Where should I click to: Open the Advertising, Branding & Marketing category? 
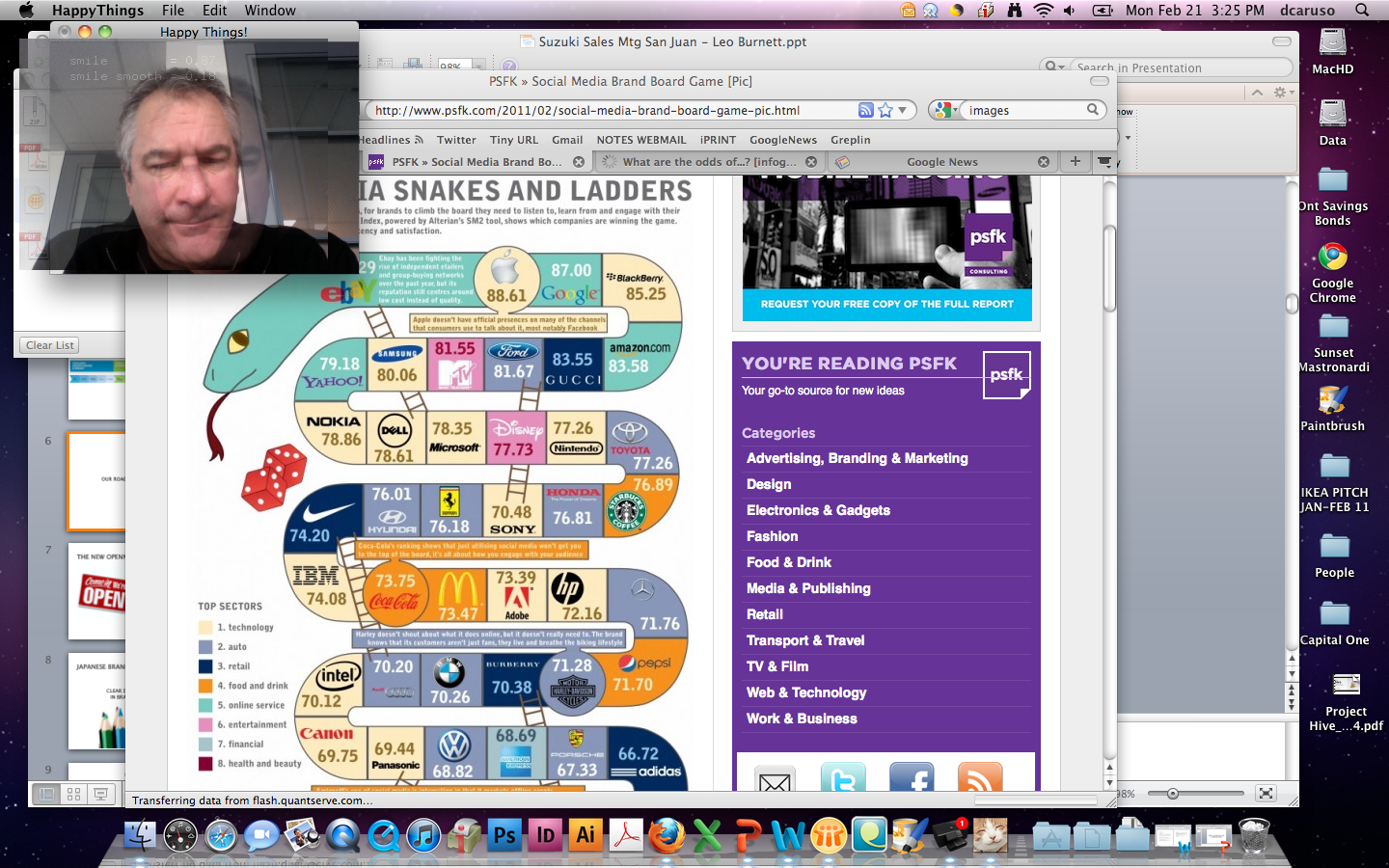coord(857,458)
